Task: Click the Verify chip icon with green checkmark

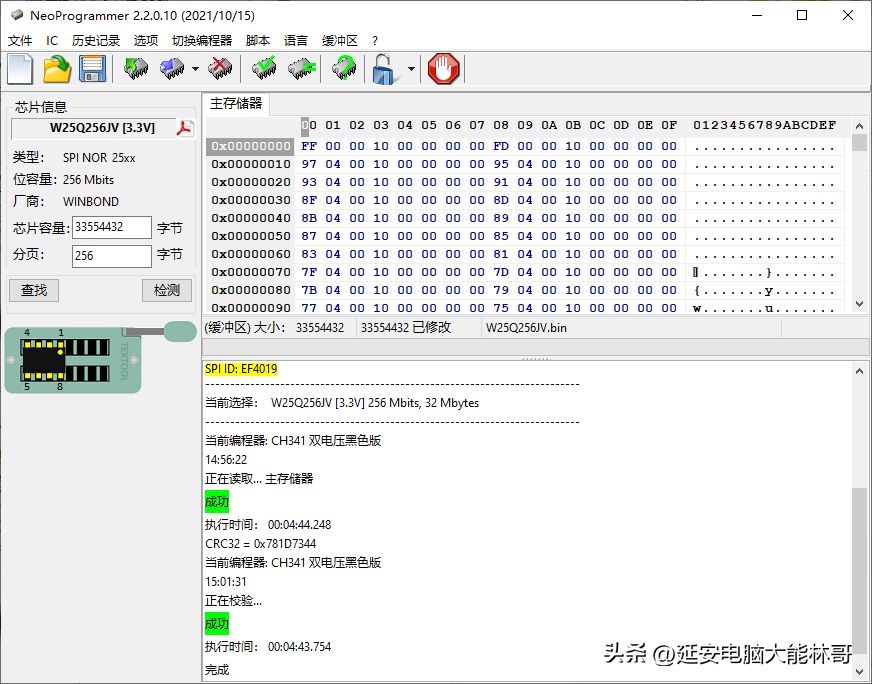Action: [x=264, y=68]
